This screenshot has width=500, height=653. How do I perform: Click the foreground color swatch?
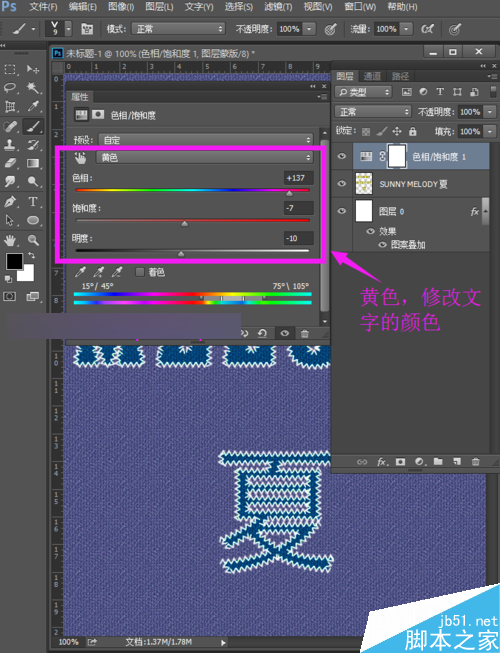(x=14, y=262)
